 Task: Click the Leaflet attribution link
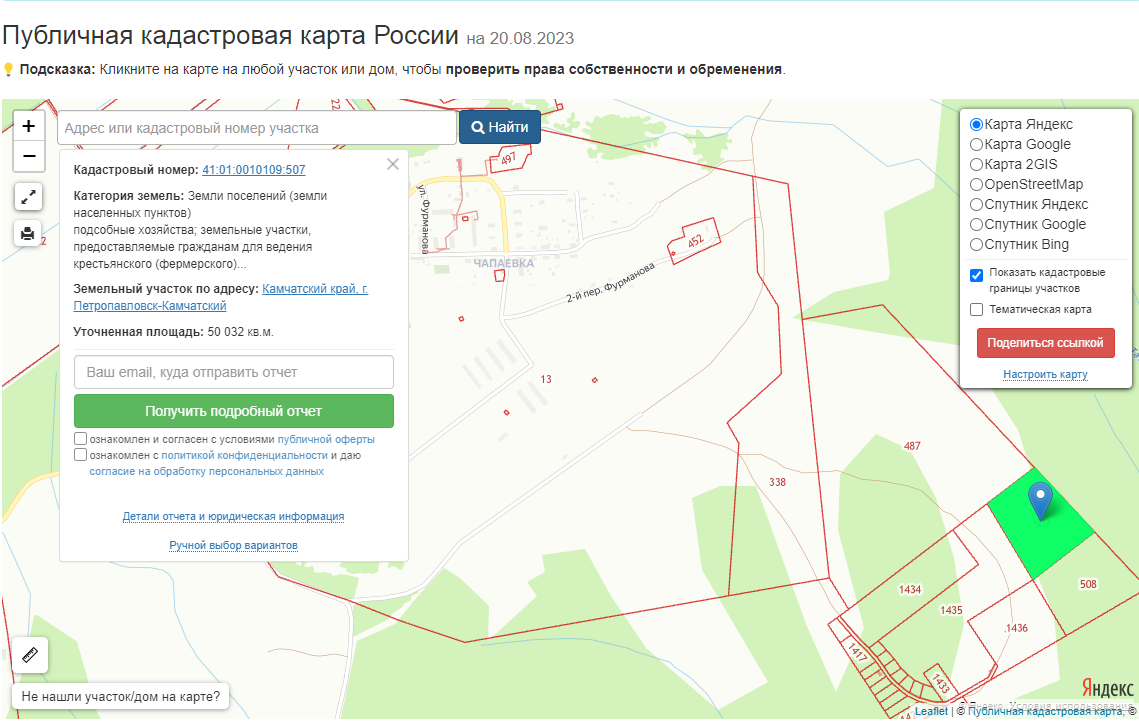[931, 712]
